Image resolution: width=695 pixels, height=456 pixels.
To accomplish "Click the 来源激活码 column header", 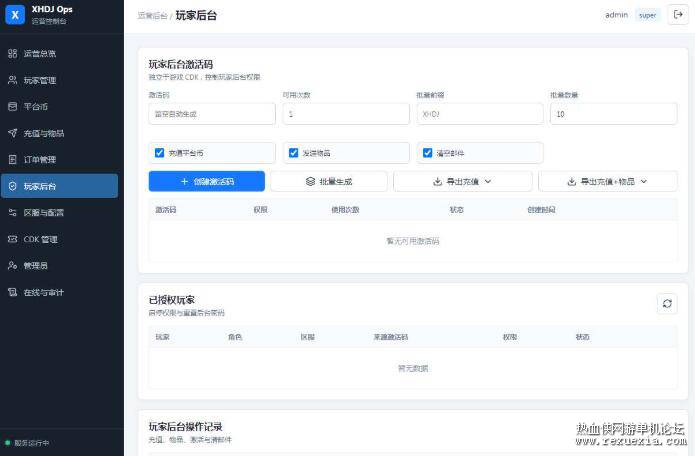I will [x=390, y=337].
